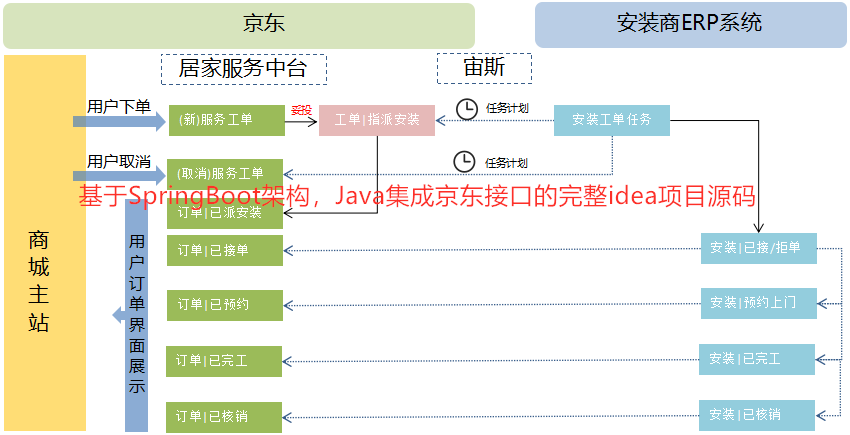Click the 安装|已接/拒单 blue box

(x=759, y=248)
